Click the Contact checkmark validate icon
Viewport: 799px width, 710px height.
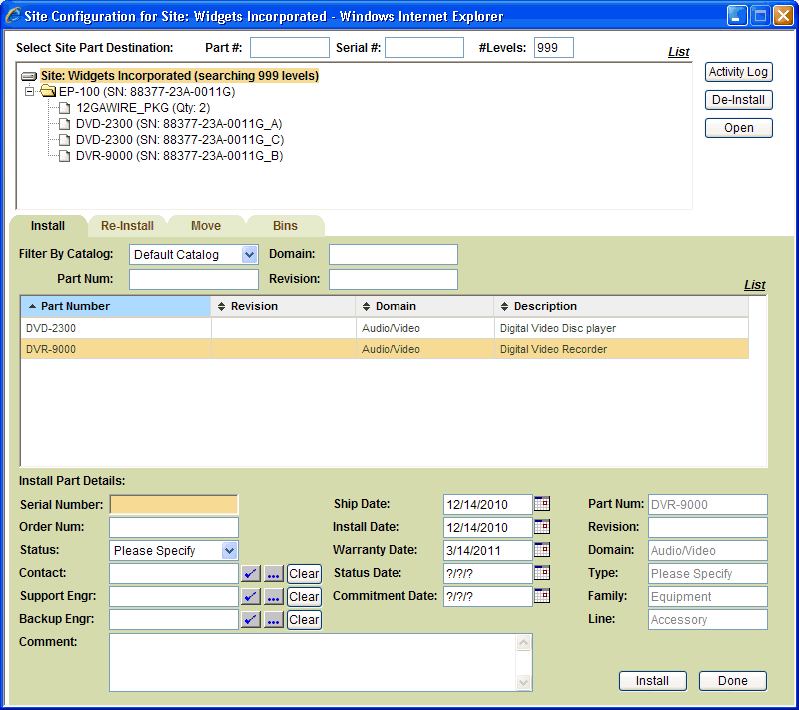point(251,573)
